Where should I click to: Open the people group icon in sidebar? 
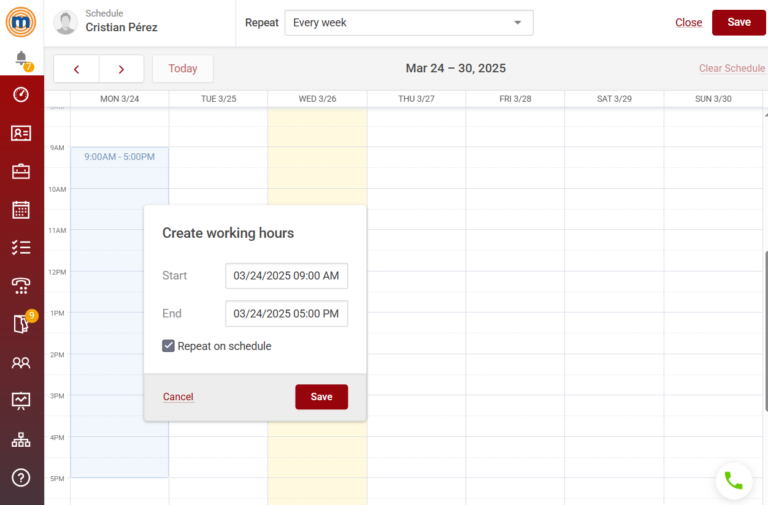21,363
